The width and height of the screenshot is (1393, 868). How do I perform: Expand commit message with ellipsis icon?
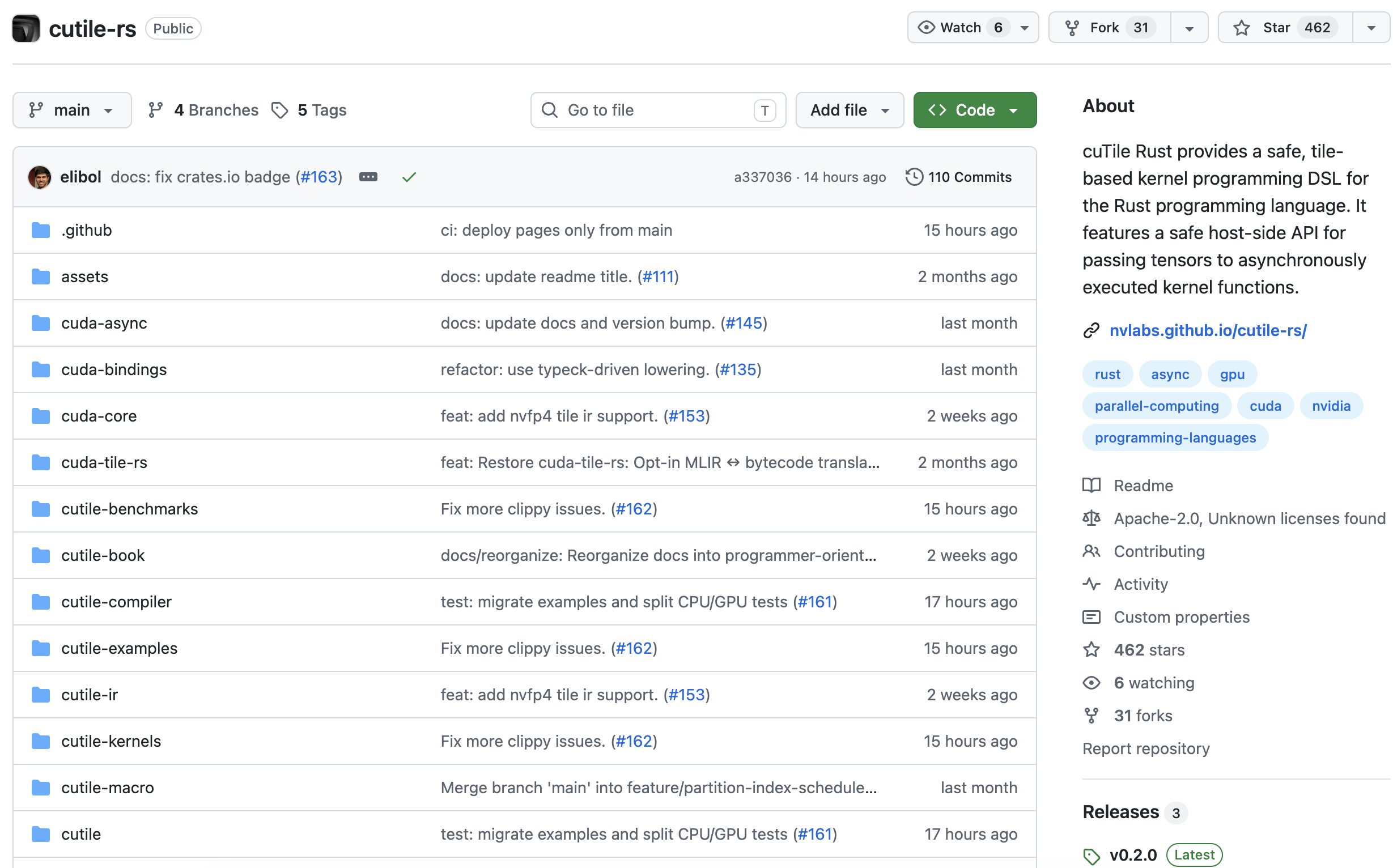368,177
